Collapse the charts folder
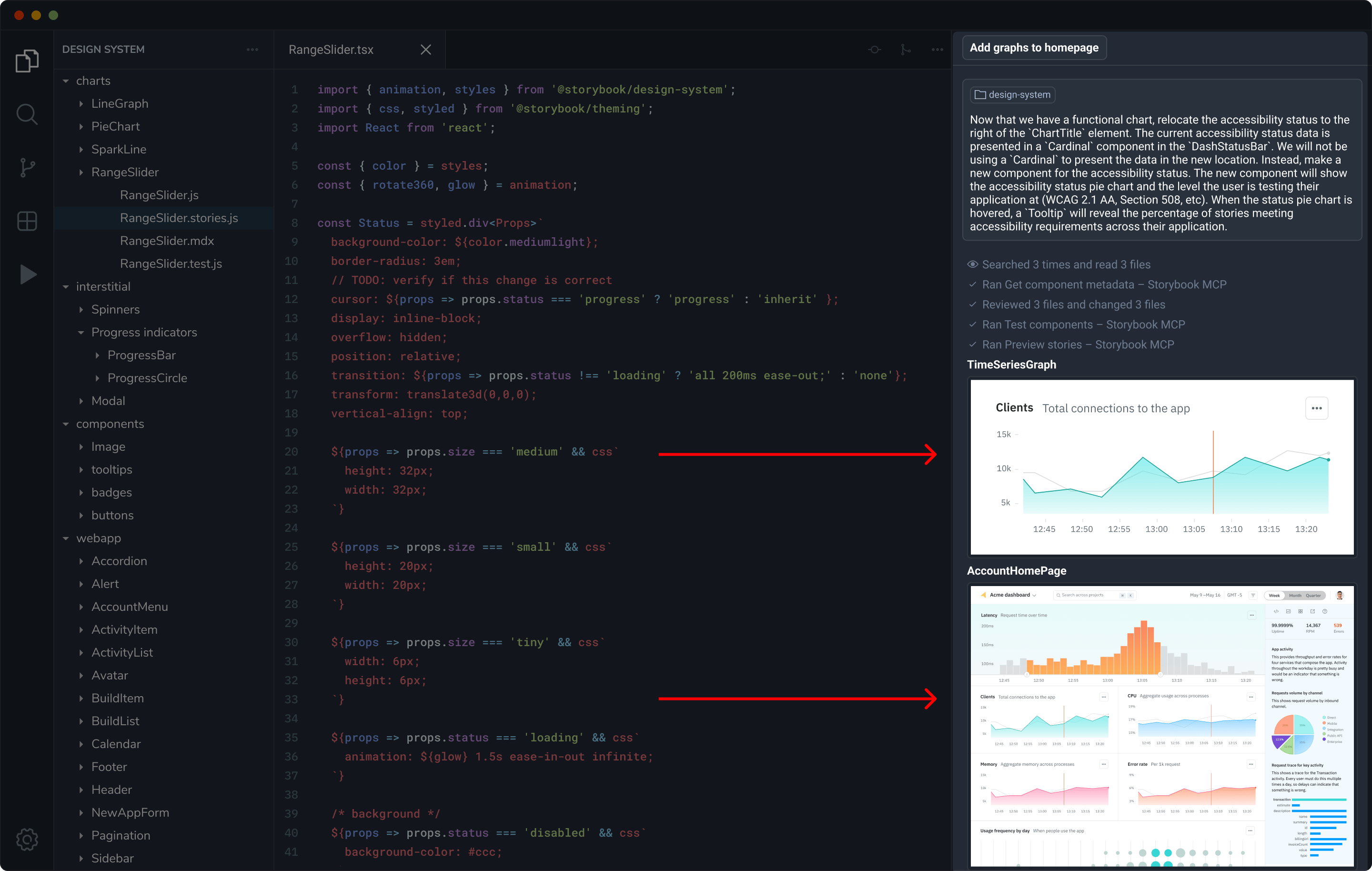1372x871 pixels. point(66,81)
